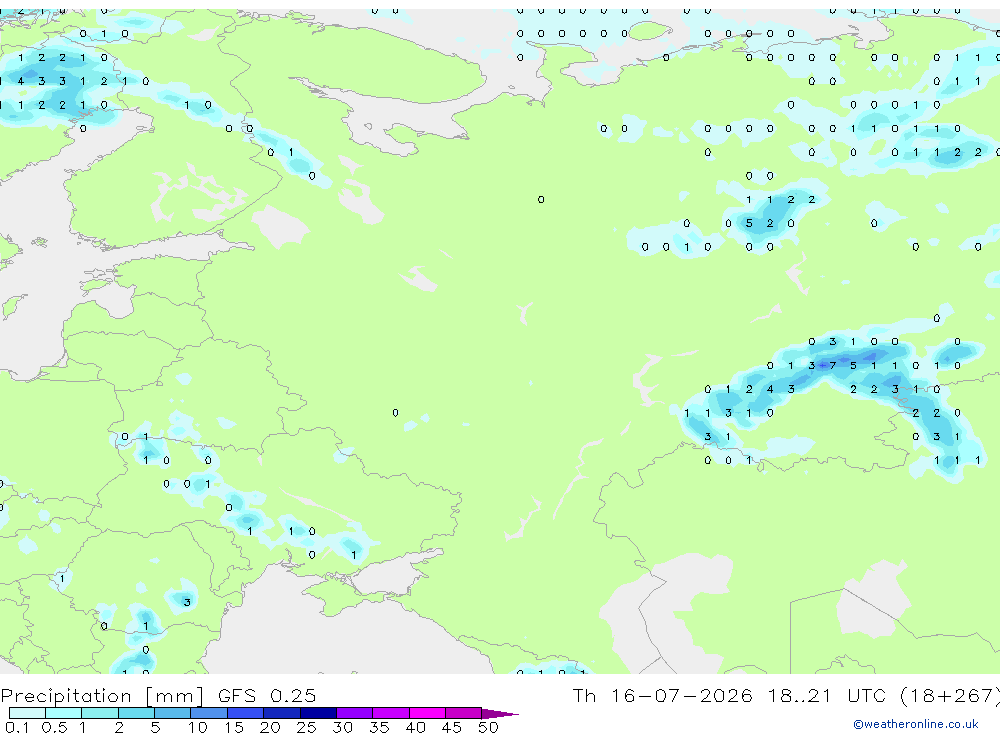Click legend tick label '0.1'

coord(17,727)
